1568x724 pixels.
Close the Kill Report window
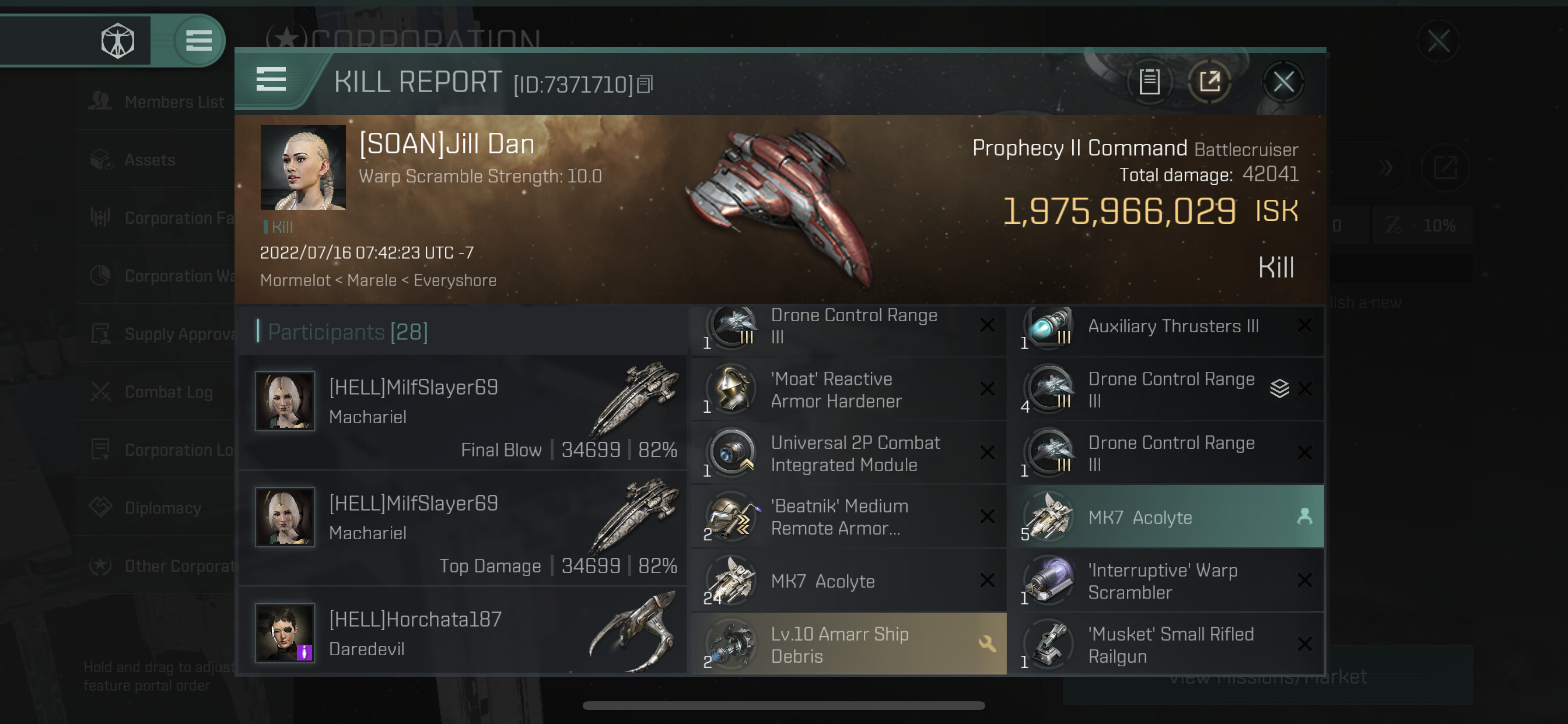click(x=1283, y=82)
